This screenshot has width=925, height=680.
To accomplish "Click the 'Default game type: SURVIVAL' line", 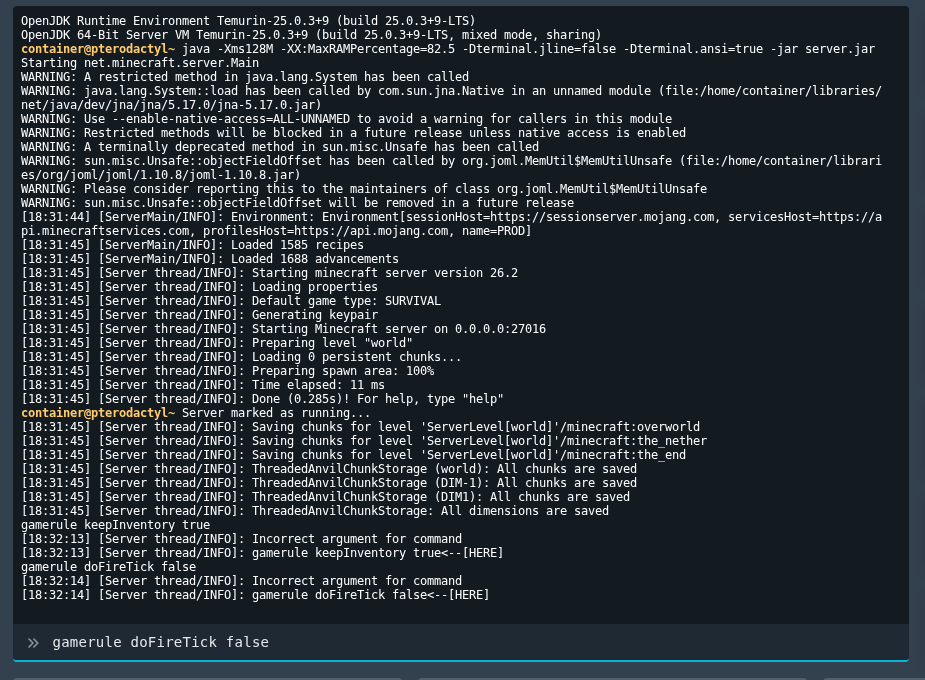I will click(x=231, y=301).
